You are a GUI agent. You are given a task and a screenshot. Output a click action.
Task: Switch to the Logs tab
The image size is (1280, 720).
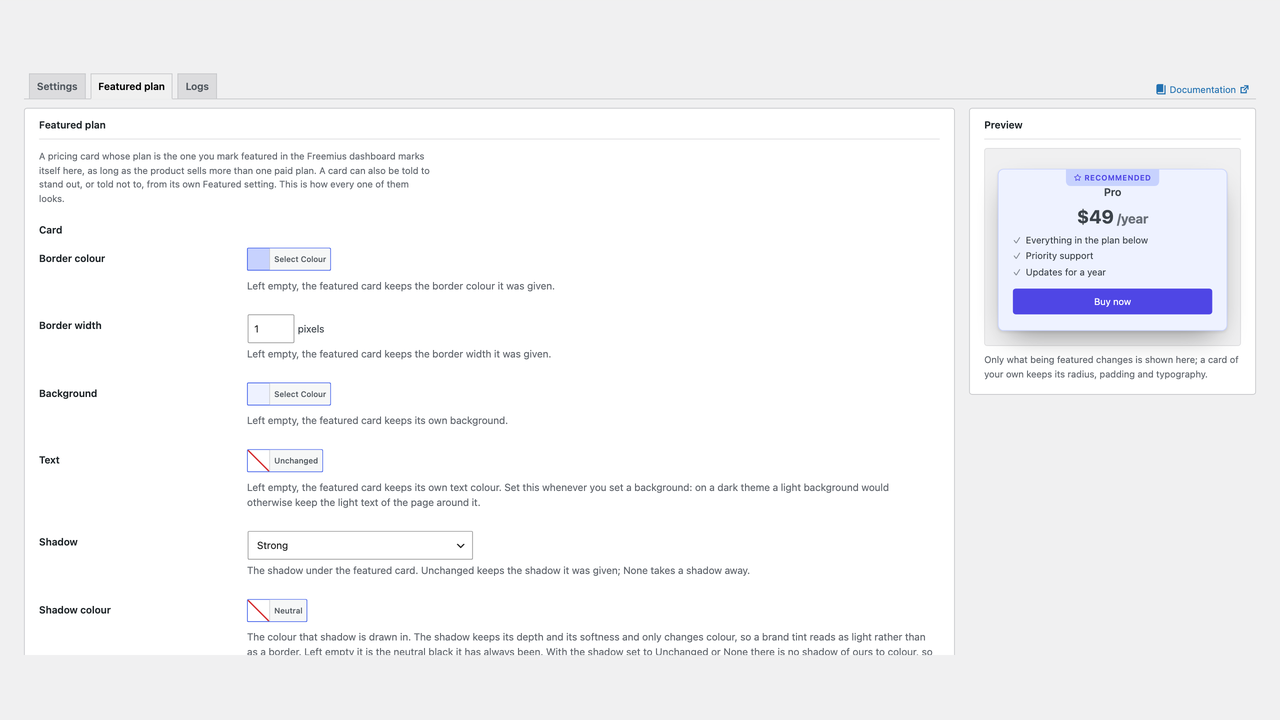pyautogui.click(x=197, y=86)
